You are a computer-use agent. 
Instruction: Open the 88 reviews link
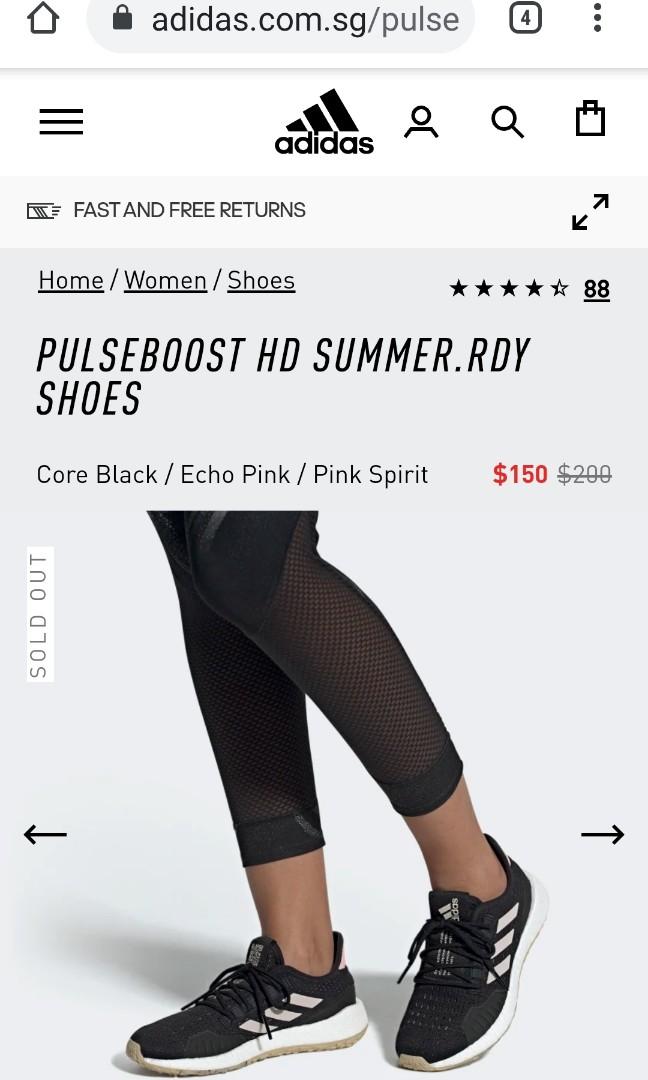tap(596, 289)
